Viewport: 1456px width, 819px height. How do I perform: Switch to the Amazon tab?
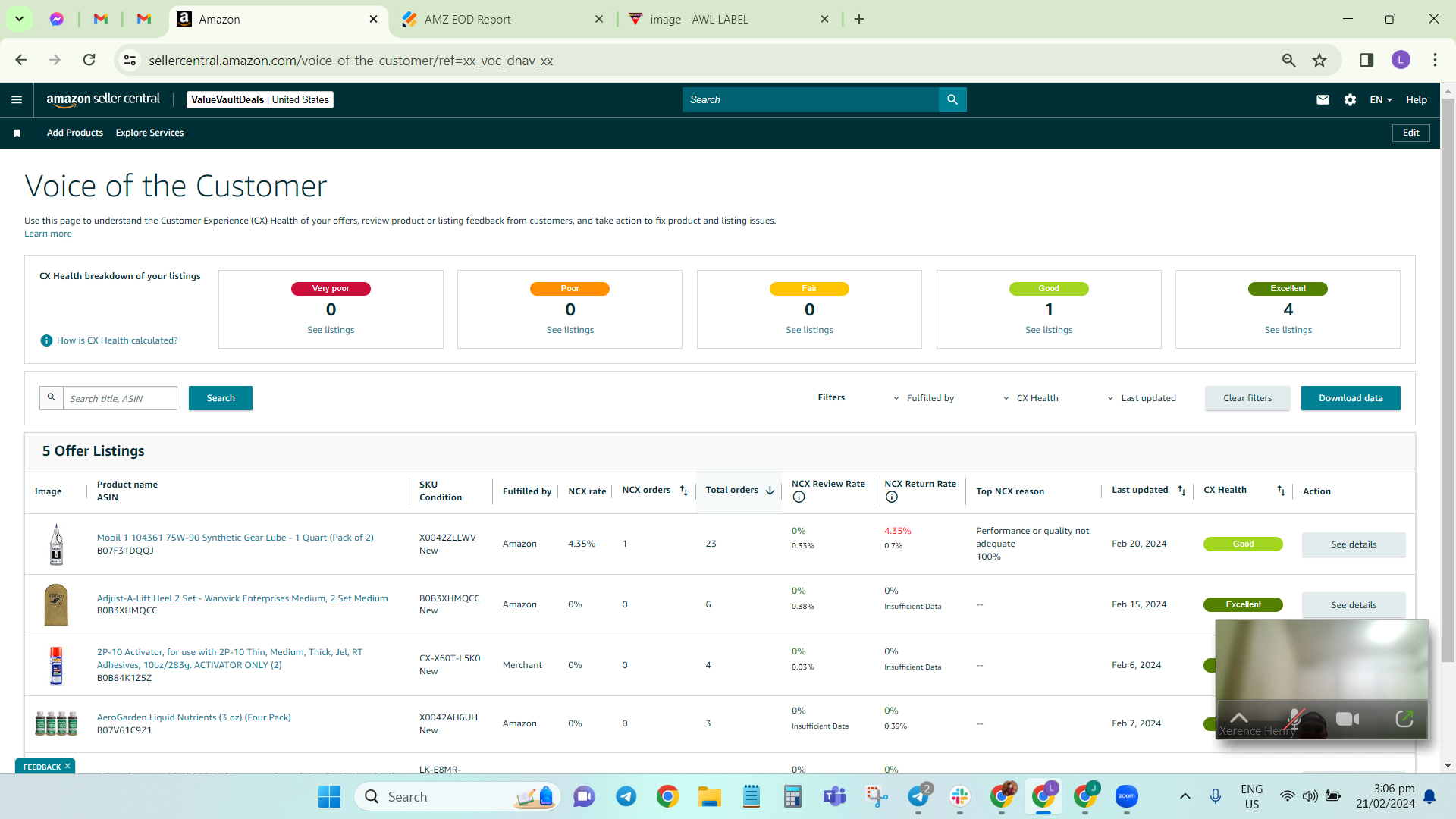pos(278,19)
